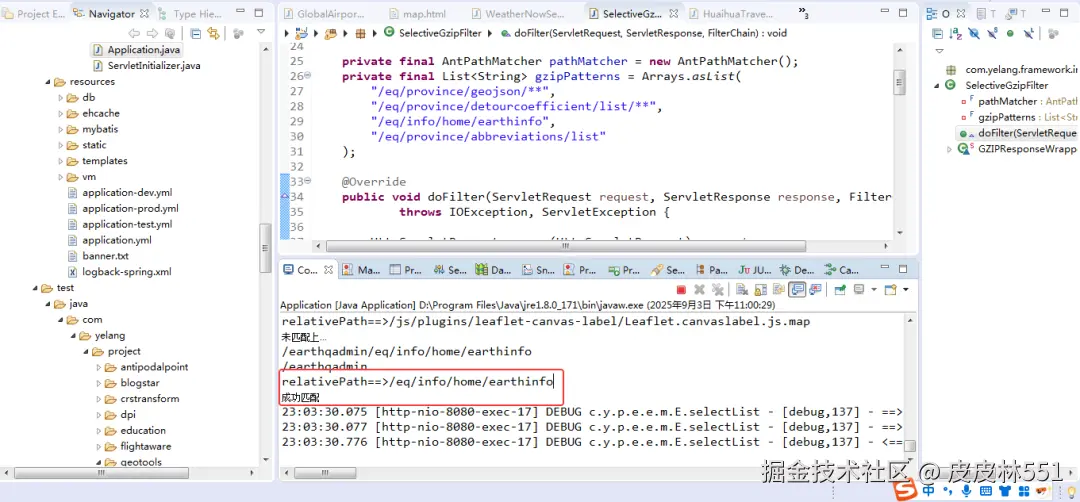The width and height of the screenshot is (1080, 502).
Task: Click the Navigator vertical scrollbar thumb
Action: tap(264, 249)
